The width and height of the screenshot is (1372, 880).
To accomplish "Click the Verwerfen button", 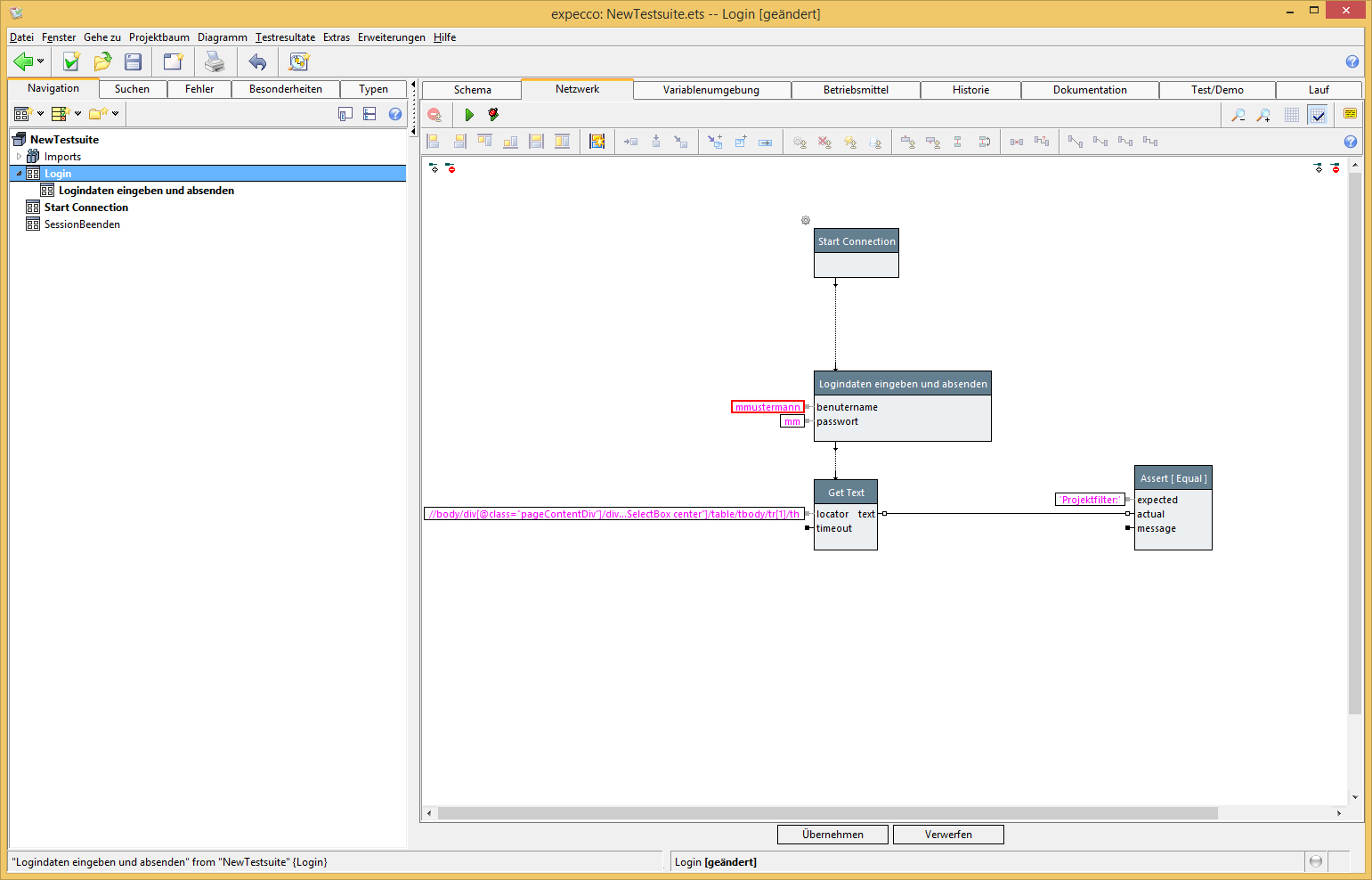I will coord(948,835).
